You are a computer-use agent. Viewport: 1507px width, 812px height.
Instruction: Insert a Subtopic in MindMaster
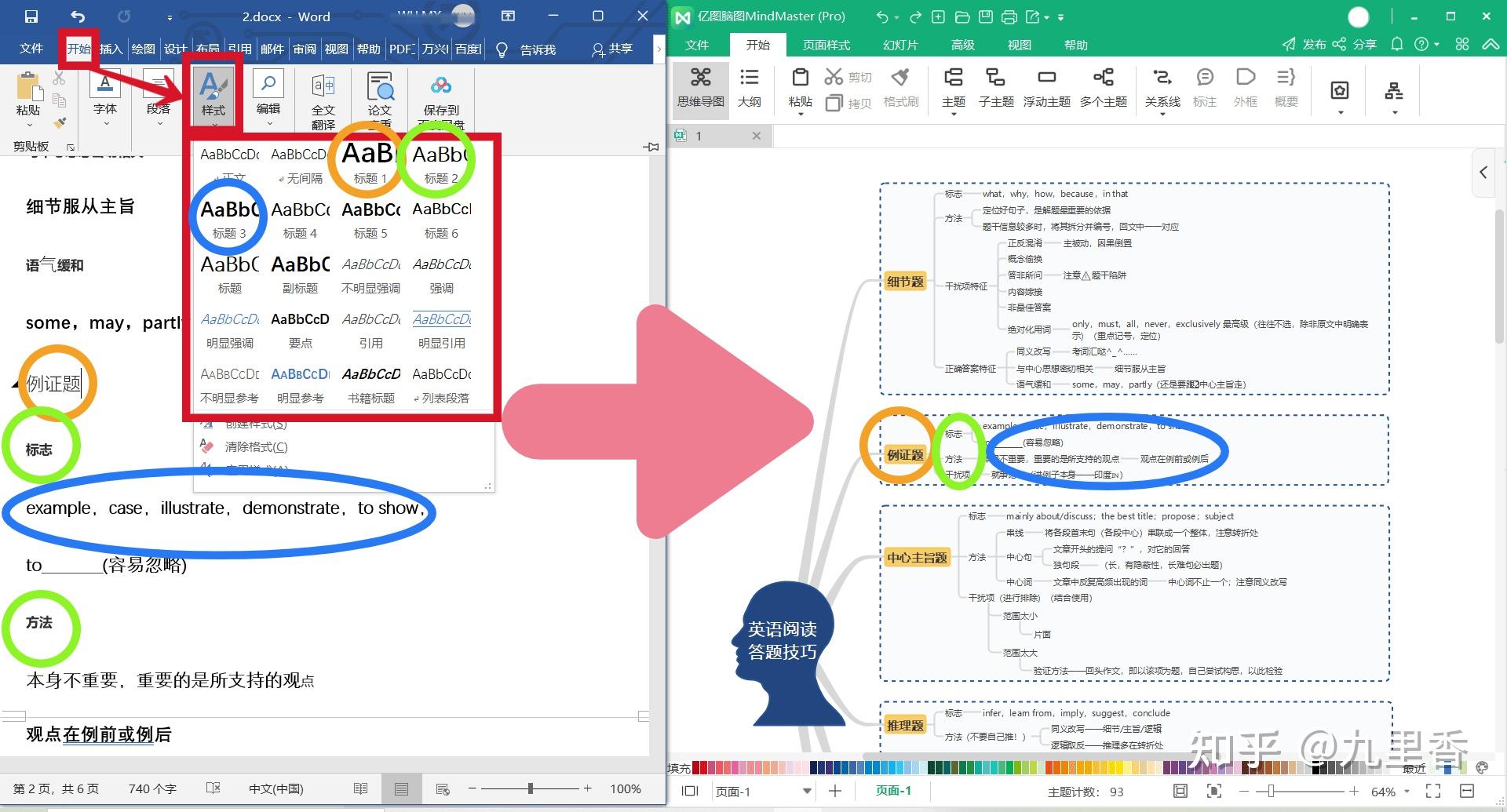(996, 86)
